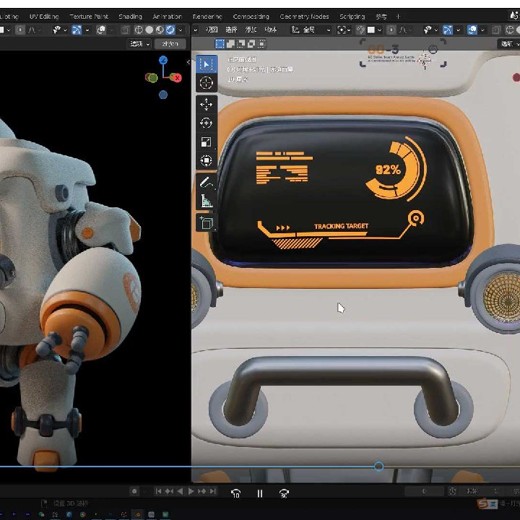Select the Move tool in the toolbar
Screen dimensions: 520x520
pyautogui.click(x=206, y=104)
